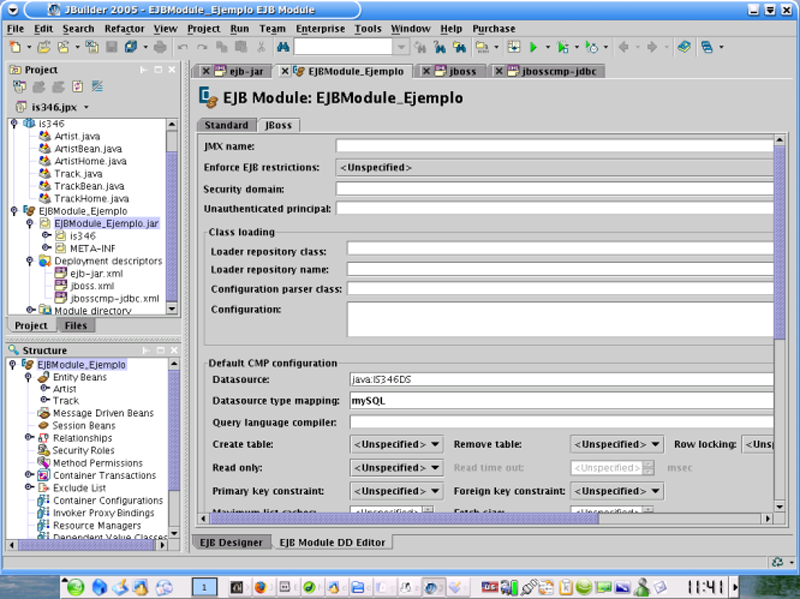Click the Open file folder icon
The image size is (800, 599).
click(x=42, y=47)
